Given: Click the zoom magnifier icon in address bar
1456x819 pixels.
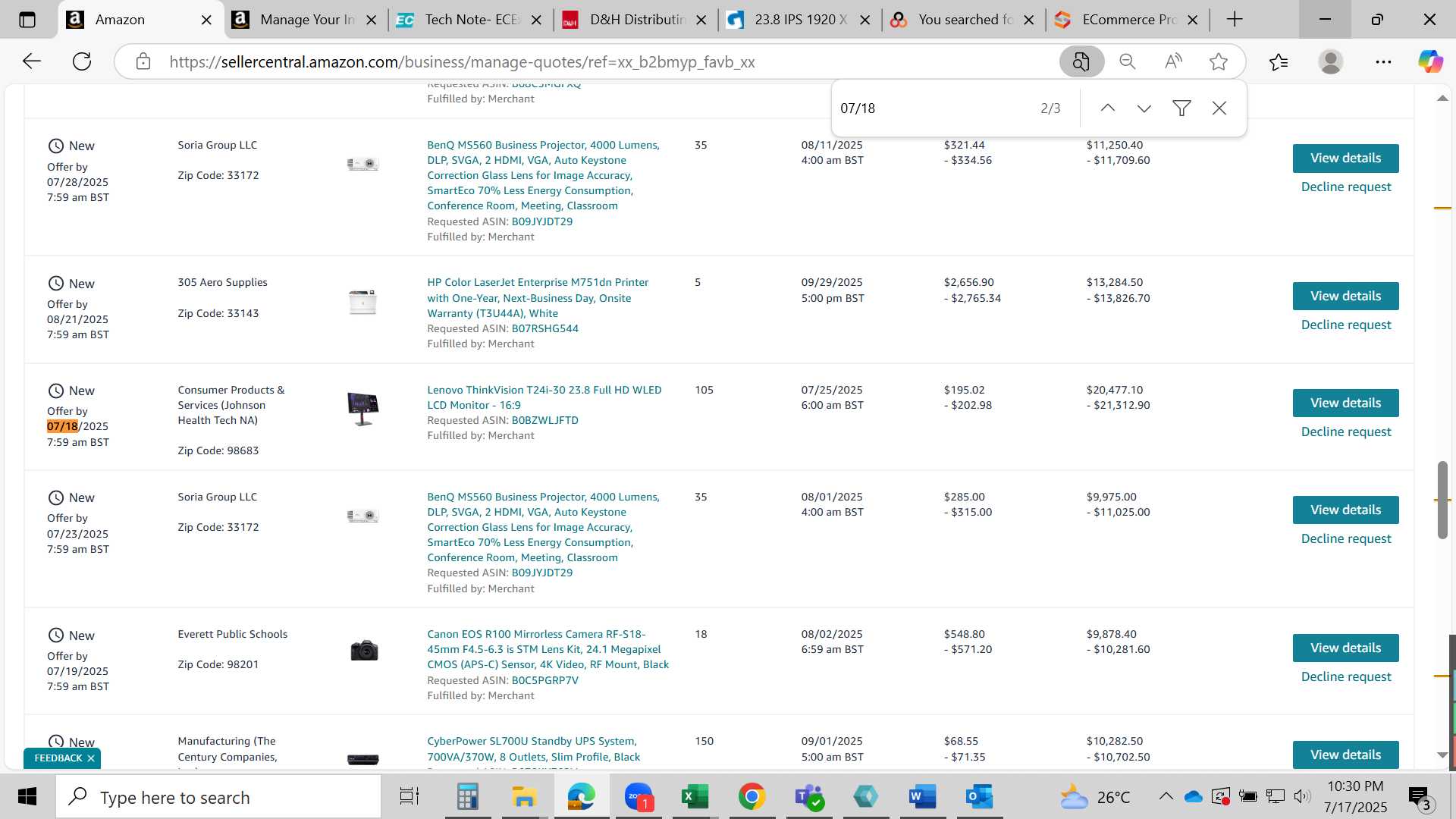Looking at the screenshot, I should click(1128, 61).
